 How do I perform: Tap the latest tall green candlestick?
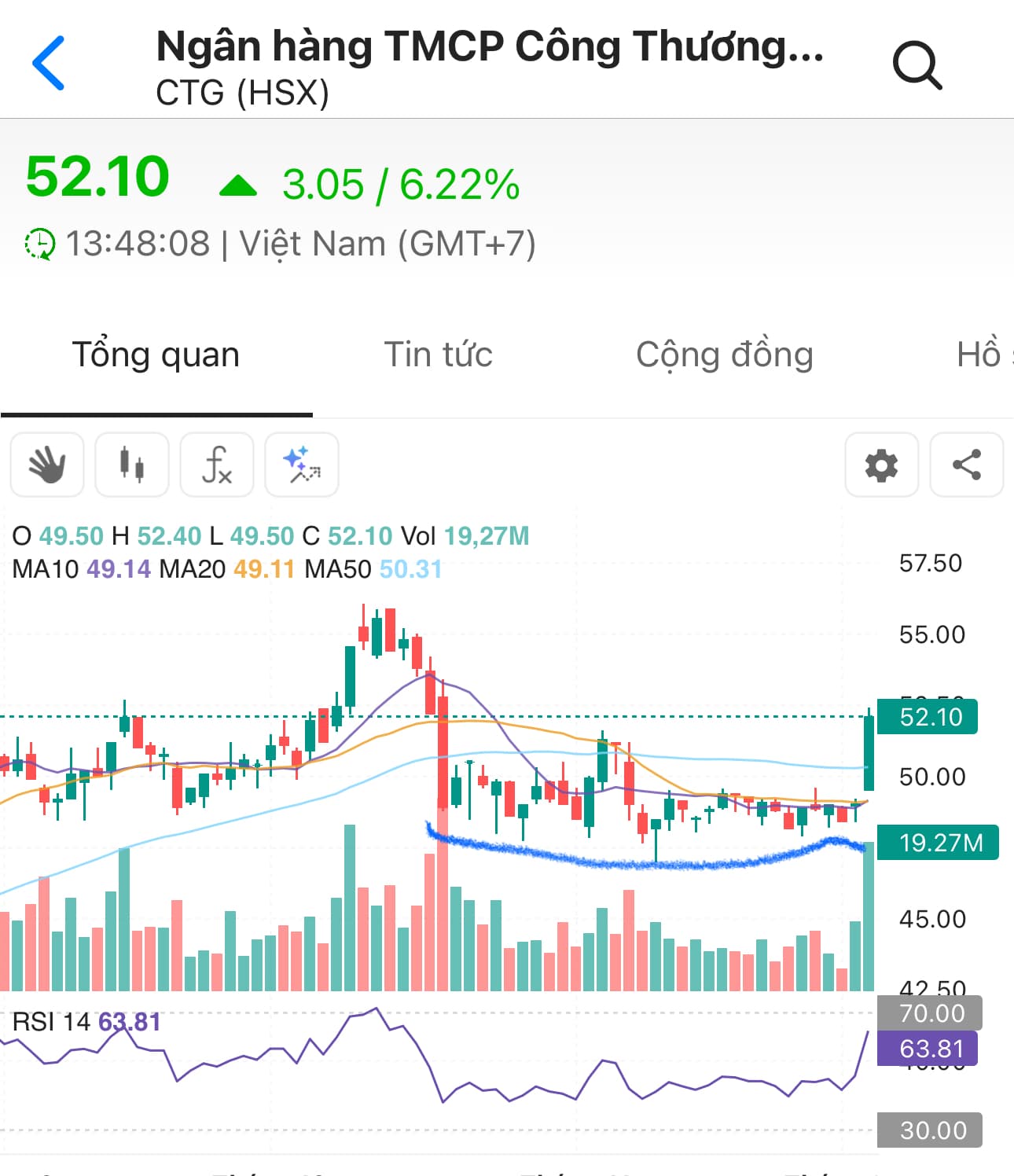click(x=869, y=751)
